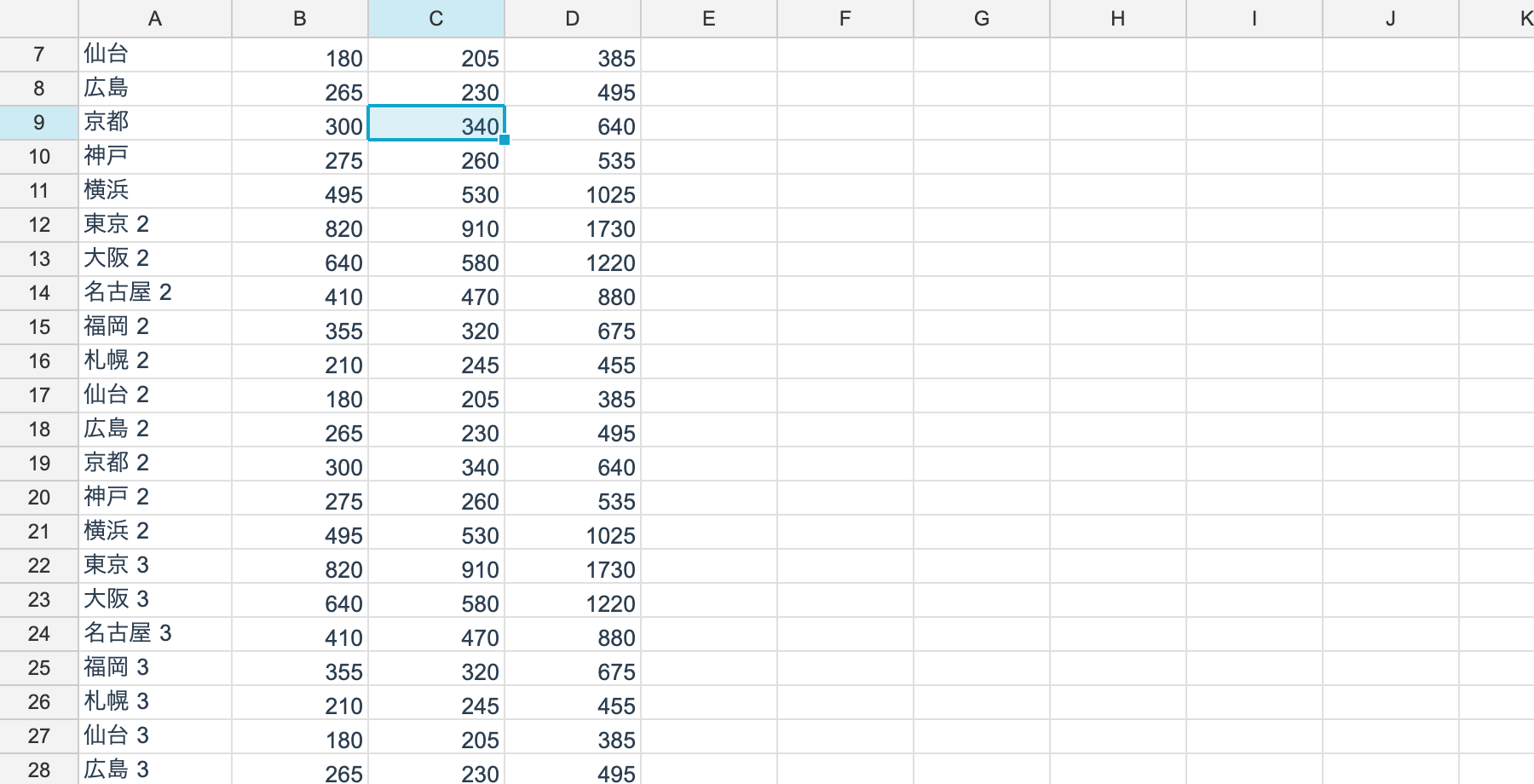Select column I header

coord(1254,19)
